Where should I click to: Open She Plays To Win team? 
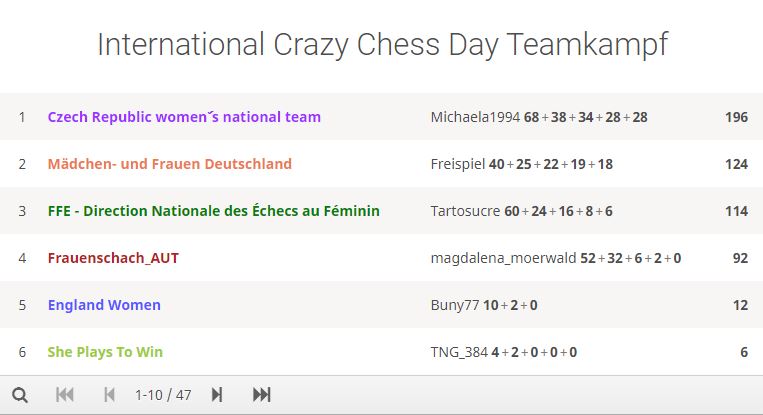click(x=105, y=352)
